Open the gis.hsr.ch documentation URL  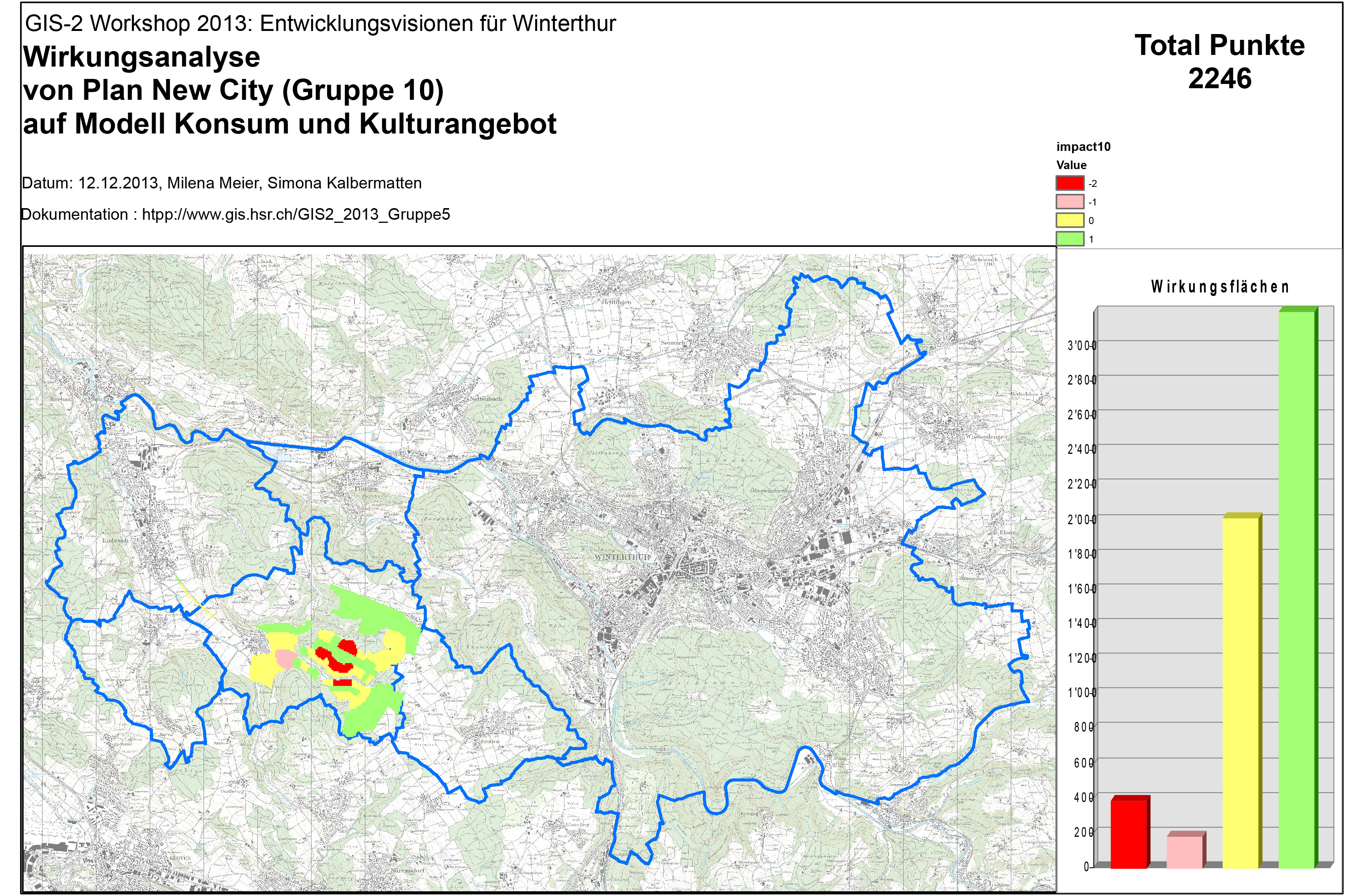click(296, 215)
